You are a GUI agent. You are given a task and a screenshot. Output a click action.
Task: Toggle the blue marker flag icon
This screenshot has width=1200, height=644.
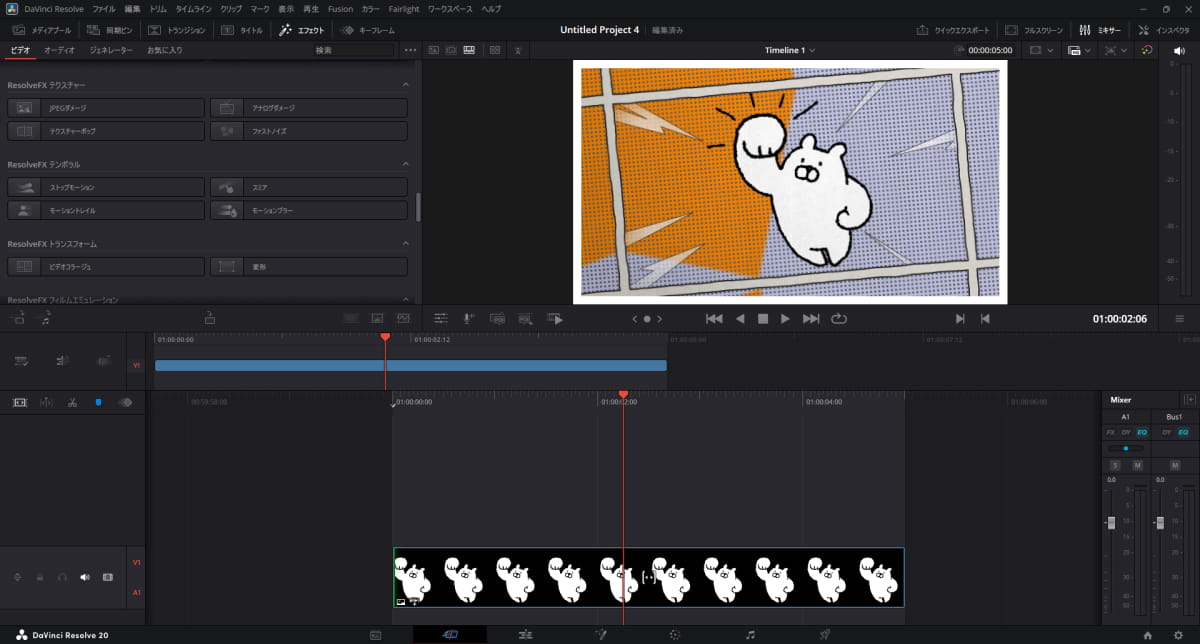98,402
